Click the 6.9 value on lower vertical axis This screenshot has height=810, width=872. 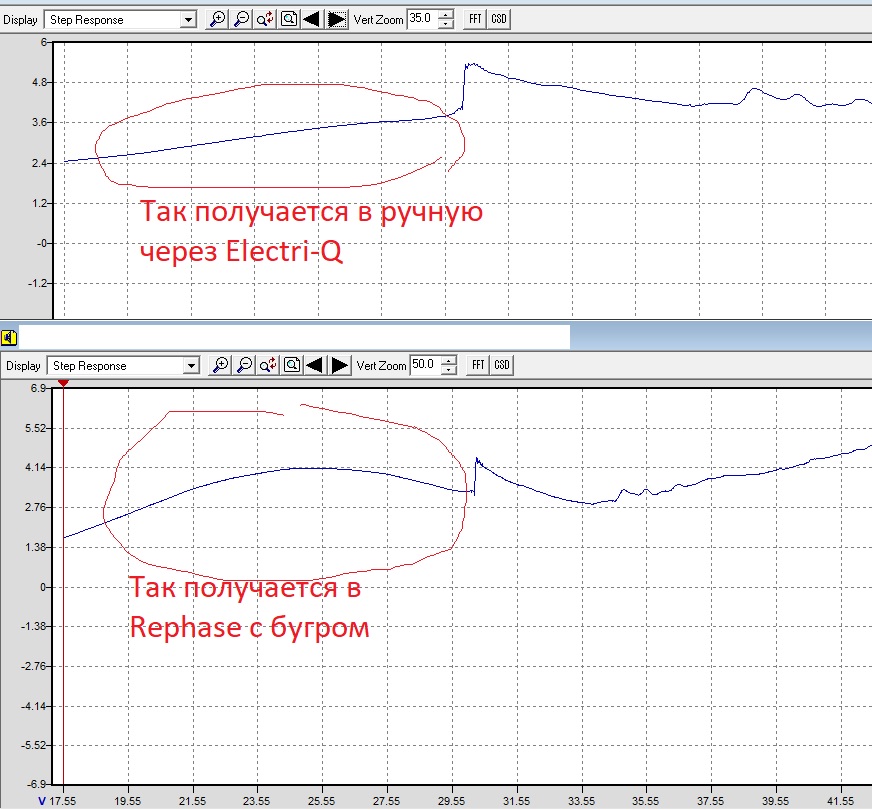tap(38, 388)
